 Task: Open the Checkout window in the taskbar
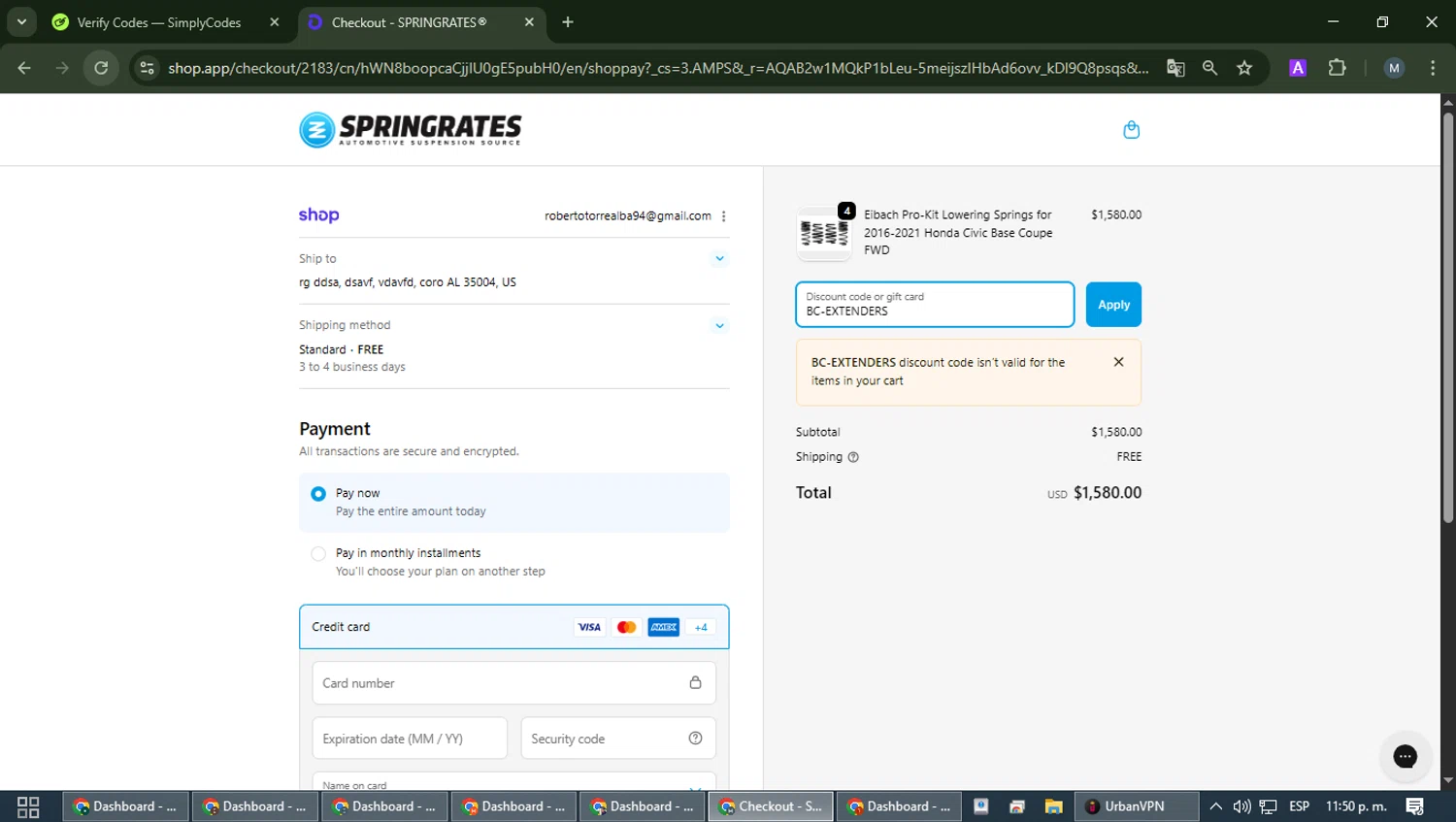pyautogui.click(x=771, y=806)
